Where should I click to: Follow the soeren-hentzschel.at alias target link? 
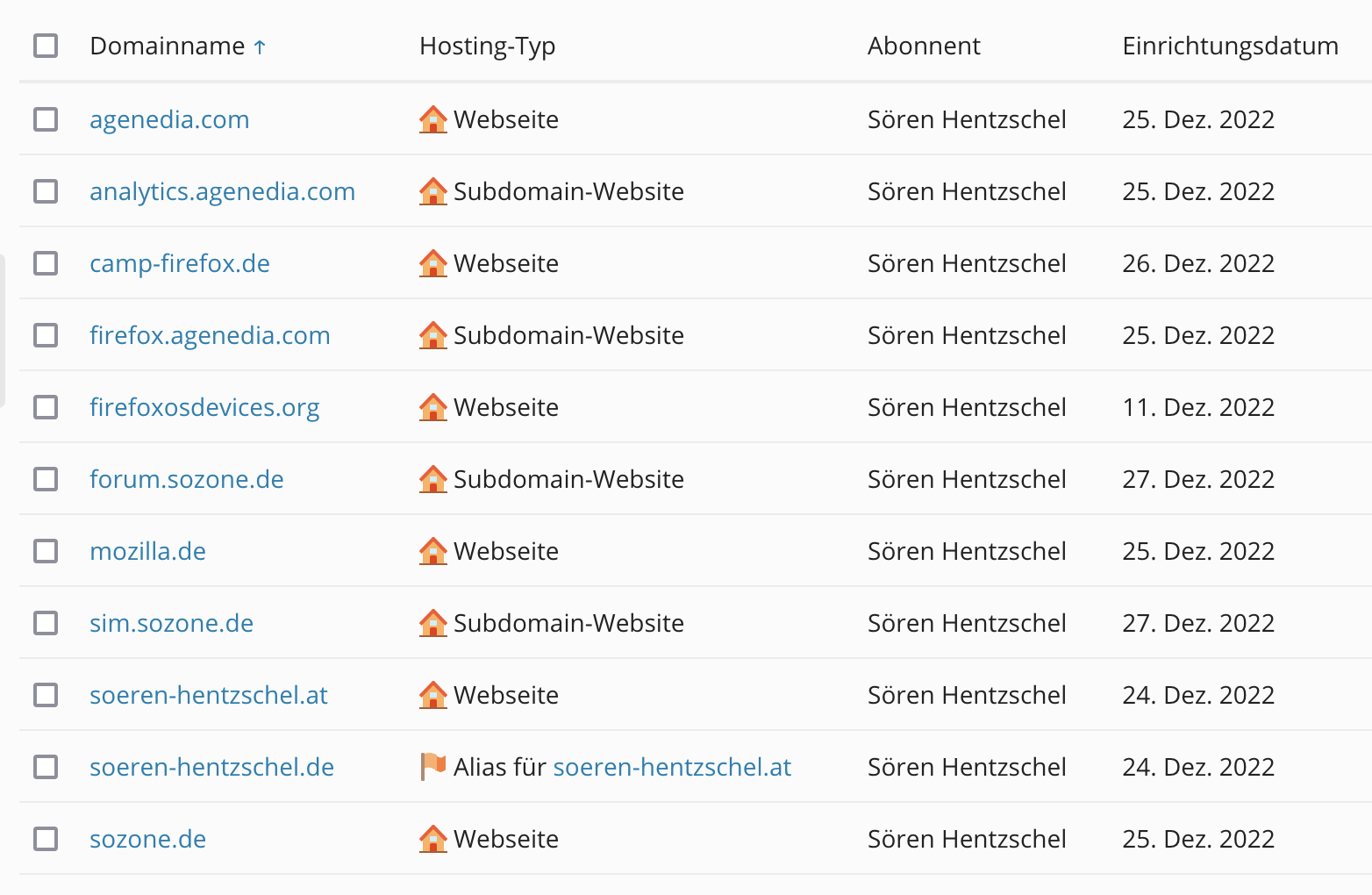(x=672, y=767)
